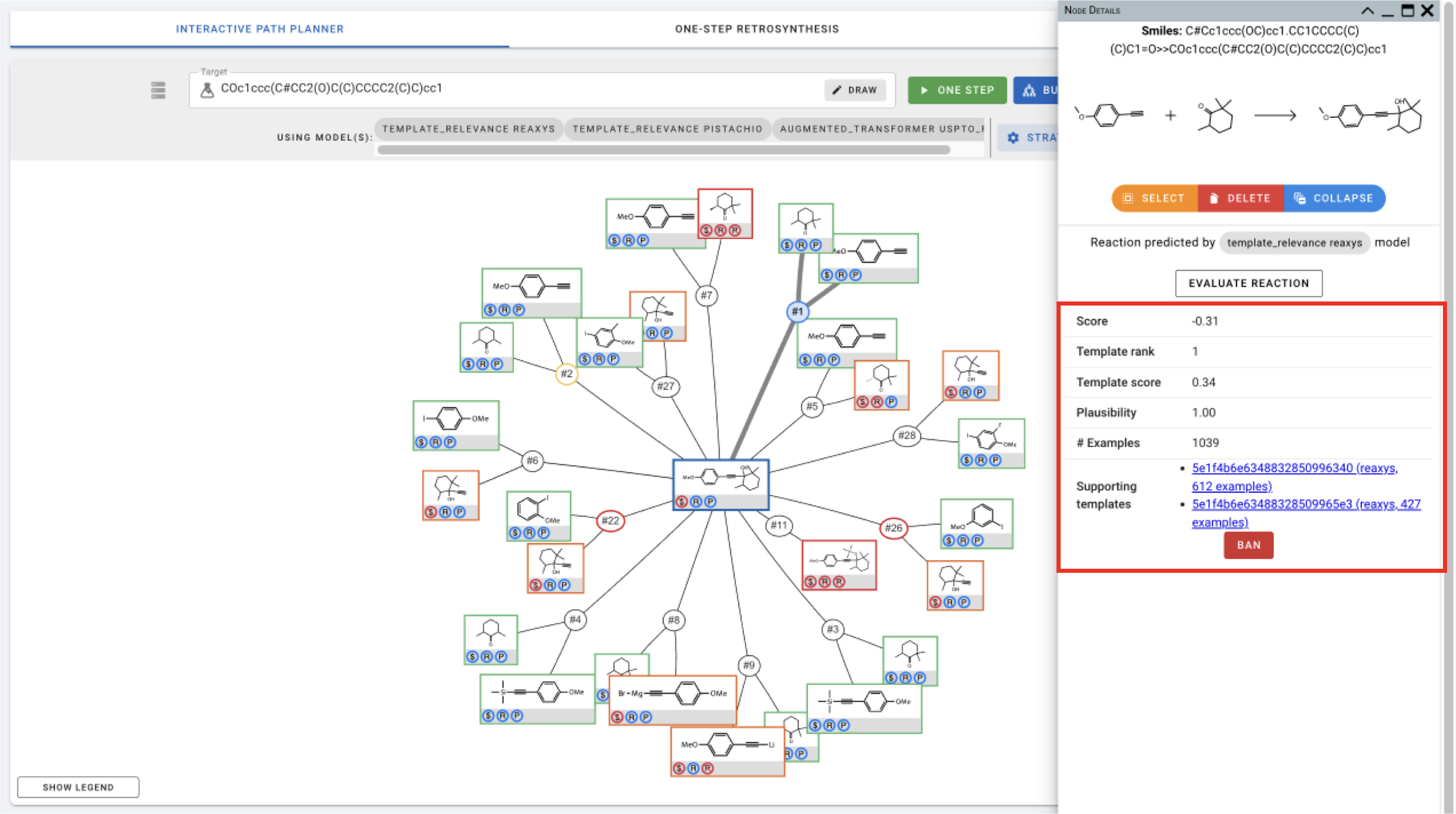
Task: Select reaction node #6
Action: pyautogui.click(x=532, y=460)
